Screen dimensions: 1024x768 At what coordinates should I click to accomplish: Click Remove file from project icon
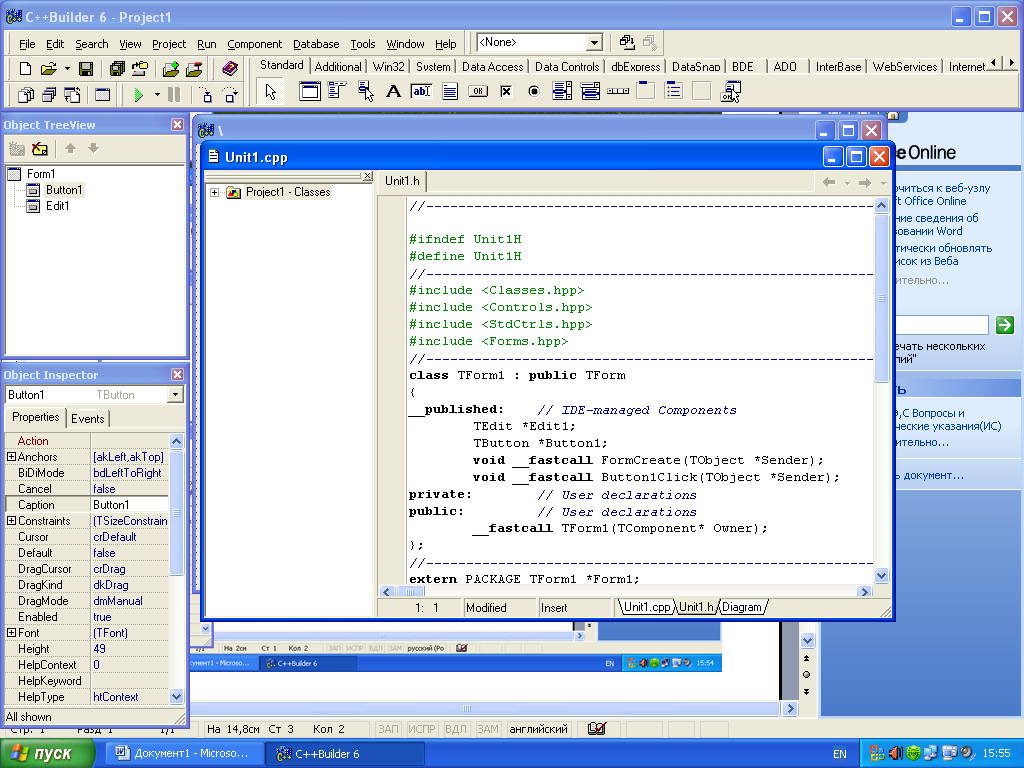(x=194, y=68)
